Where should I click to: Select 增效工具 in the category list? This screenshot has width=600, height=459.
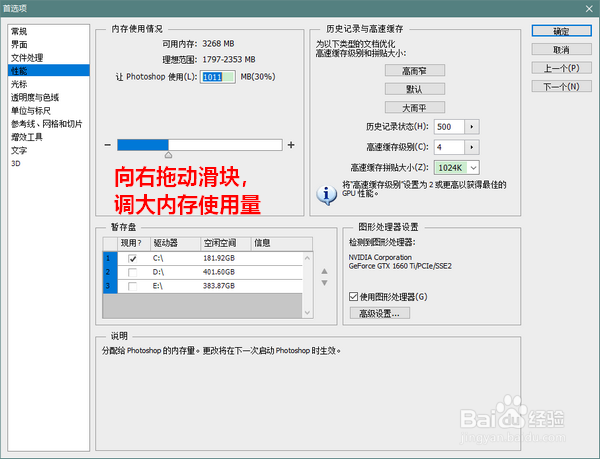[x=49, y=137]
